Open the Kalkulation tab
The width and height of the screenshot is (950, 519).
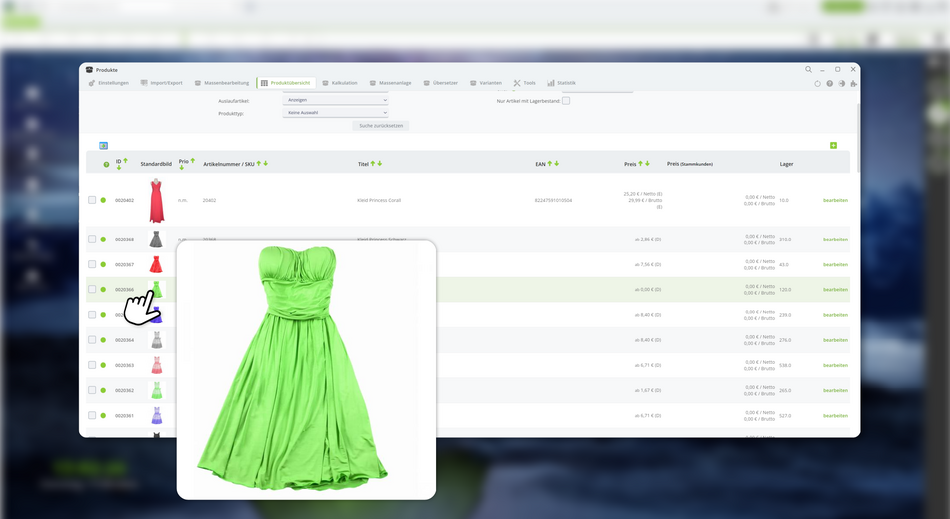[x=340, y=83]
